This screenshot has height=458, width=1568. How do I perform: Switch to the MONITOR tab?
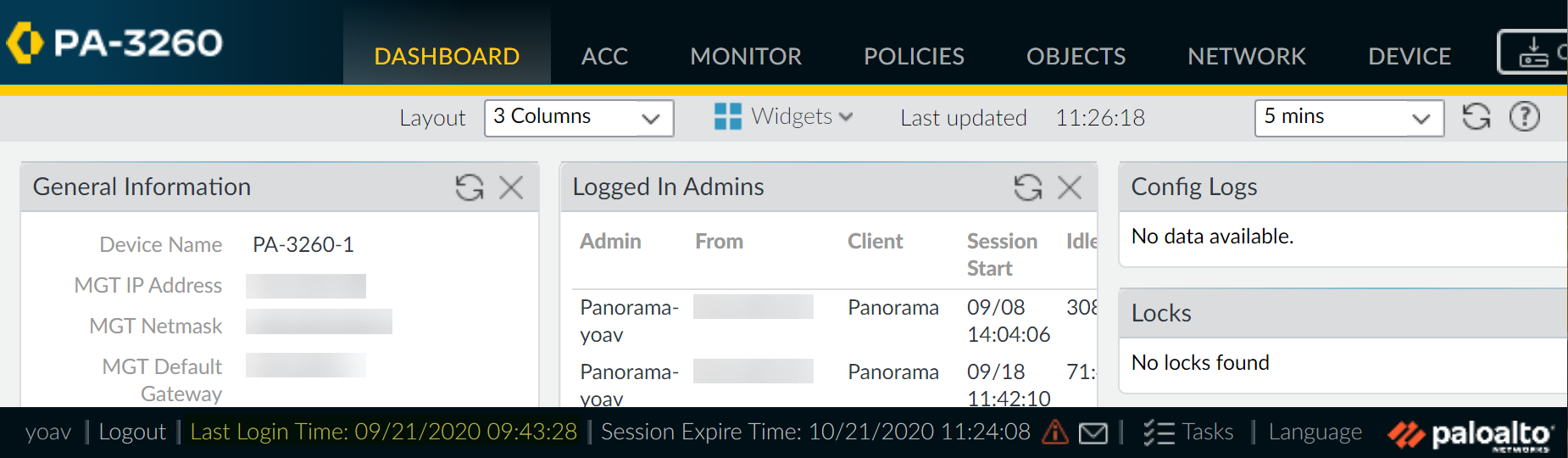(746, 57)
